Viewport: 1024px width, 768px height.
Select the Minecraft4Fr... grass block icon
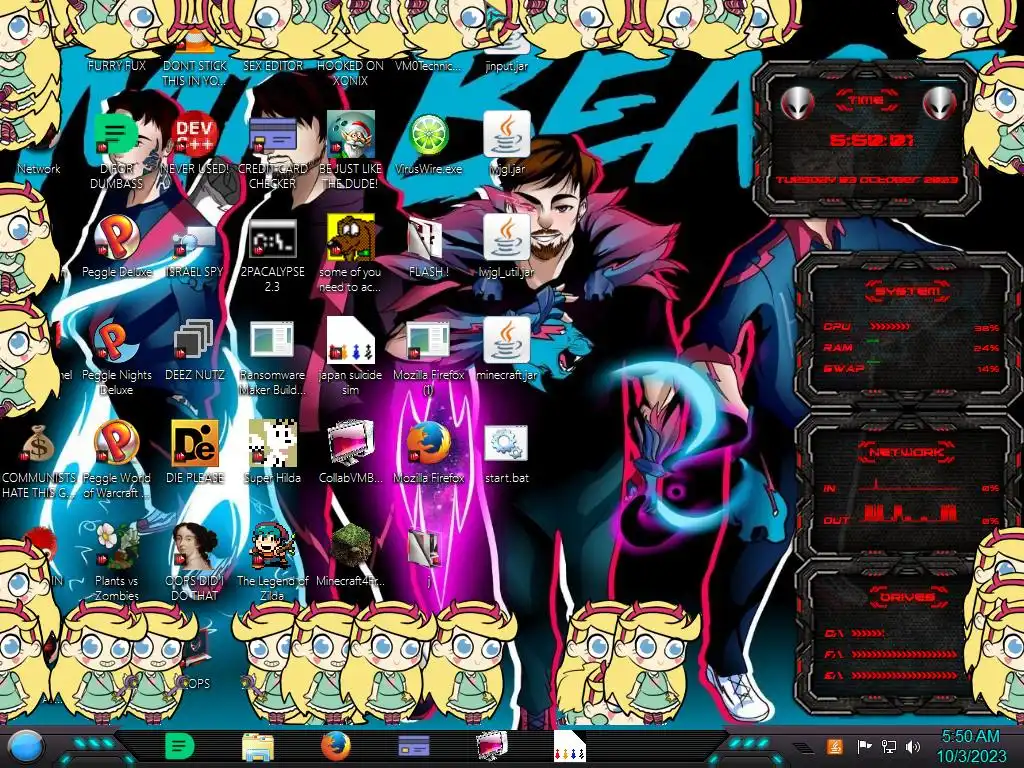(351, 547)
